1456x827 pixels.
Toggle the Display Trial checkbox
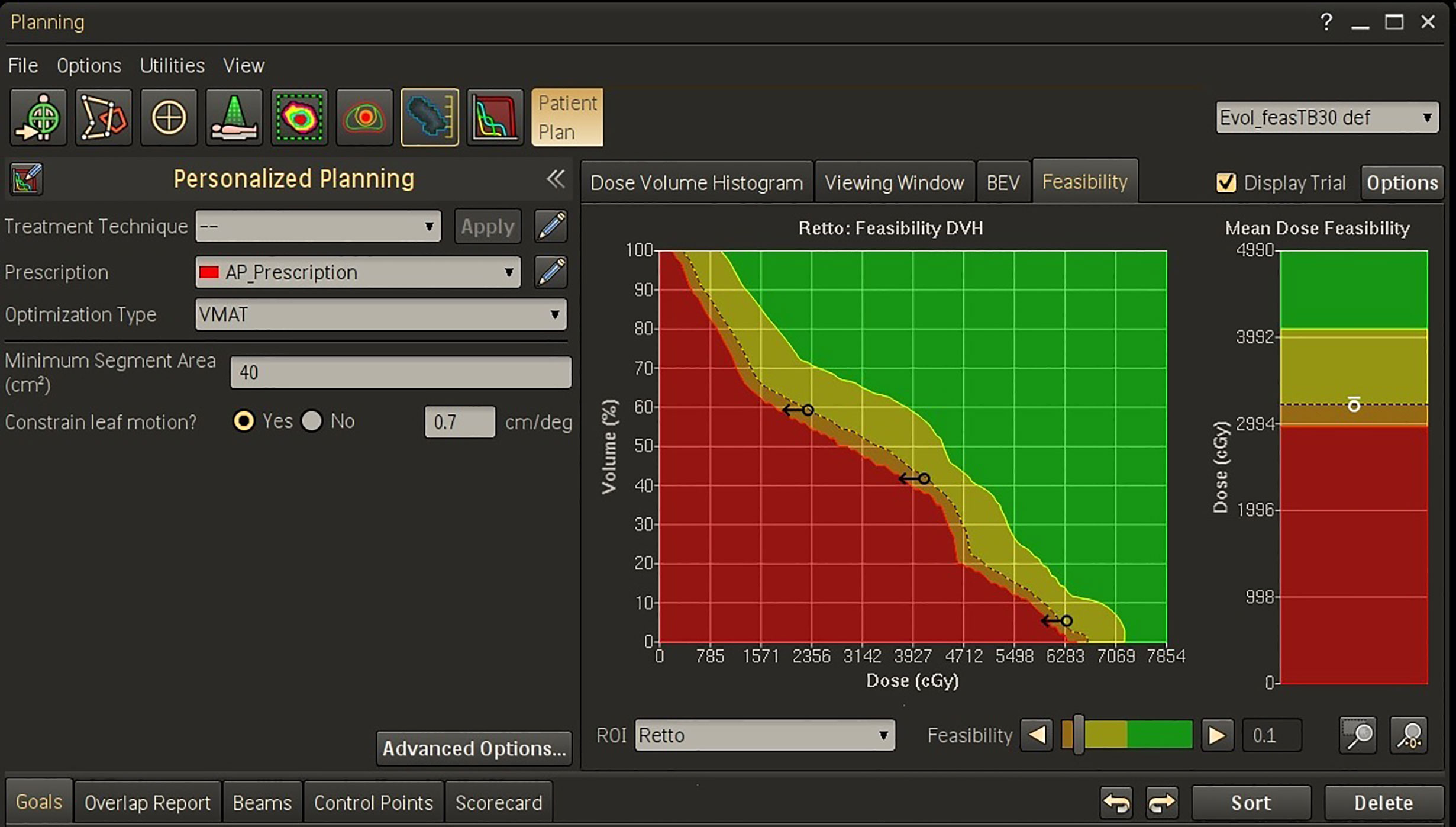[x=1226, y=182]
